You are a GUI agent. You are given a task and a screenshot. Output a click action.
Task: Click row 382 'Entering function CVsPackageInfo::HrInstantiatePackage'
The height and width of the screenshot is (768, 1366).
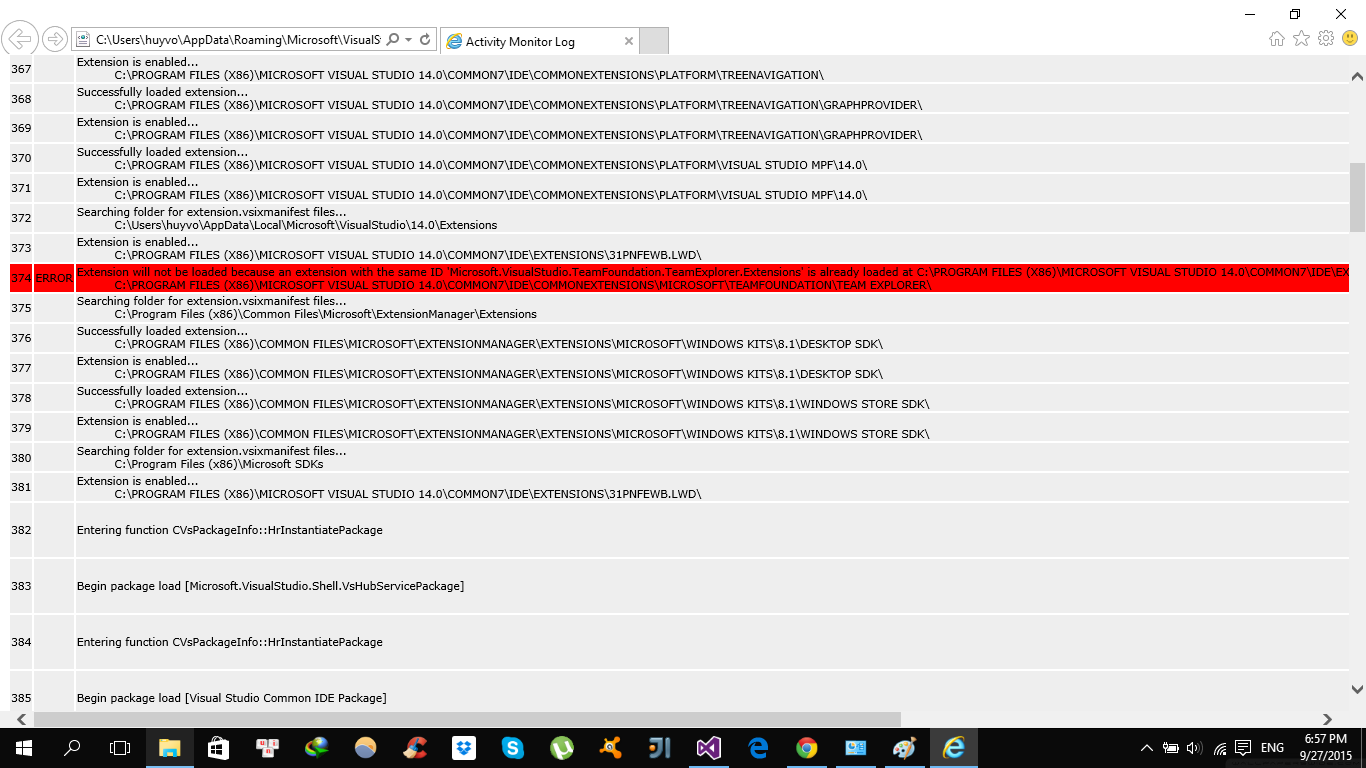tap(230, 530)
